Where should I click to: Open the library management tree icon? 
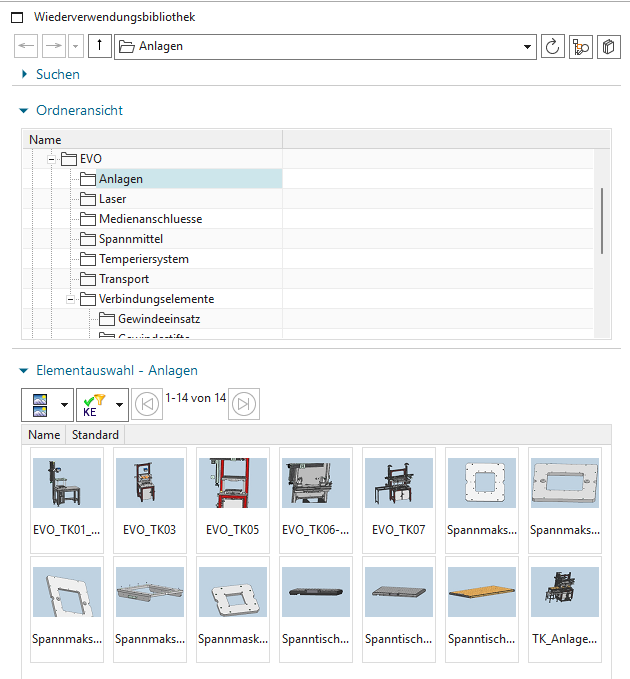(580, 46)
